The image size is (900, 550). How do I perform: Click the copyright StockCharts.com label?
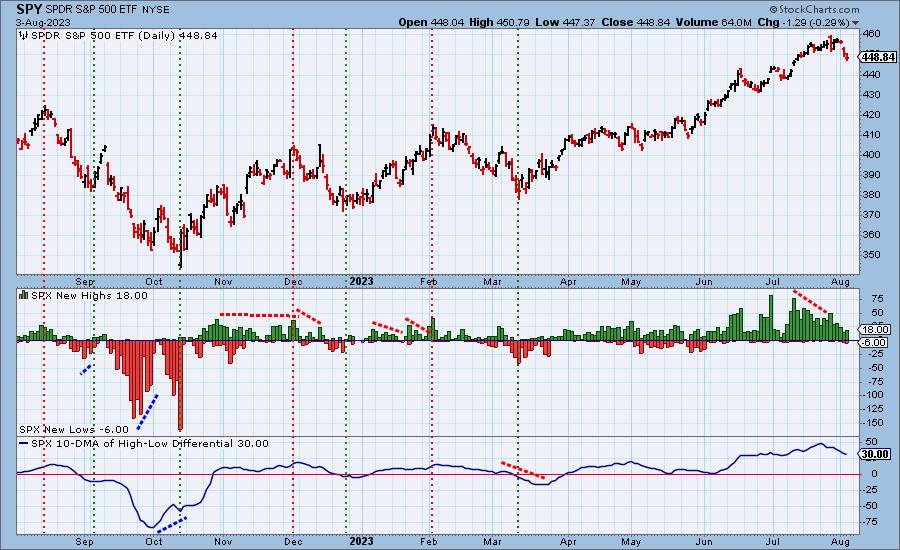click(x=814, y=9)
